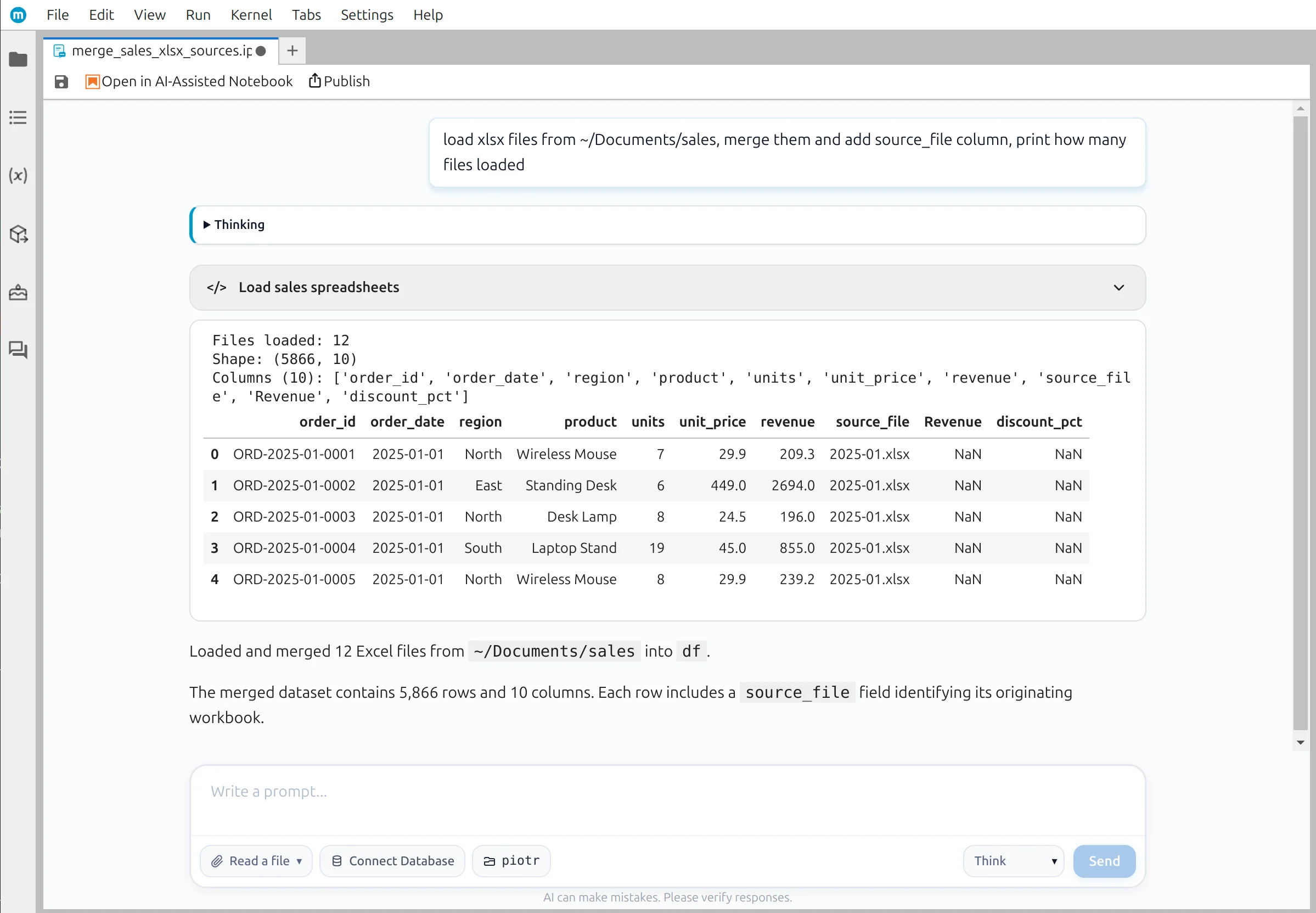Open the Read a file dropdown
Screen dimensions: 1316x913
tap(256, 861)
